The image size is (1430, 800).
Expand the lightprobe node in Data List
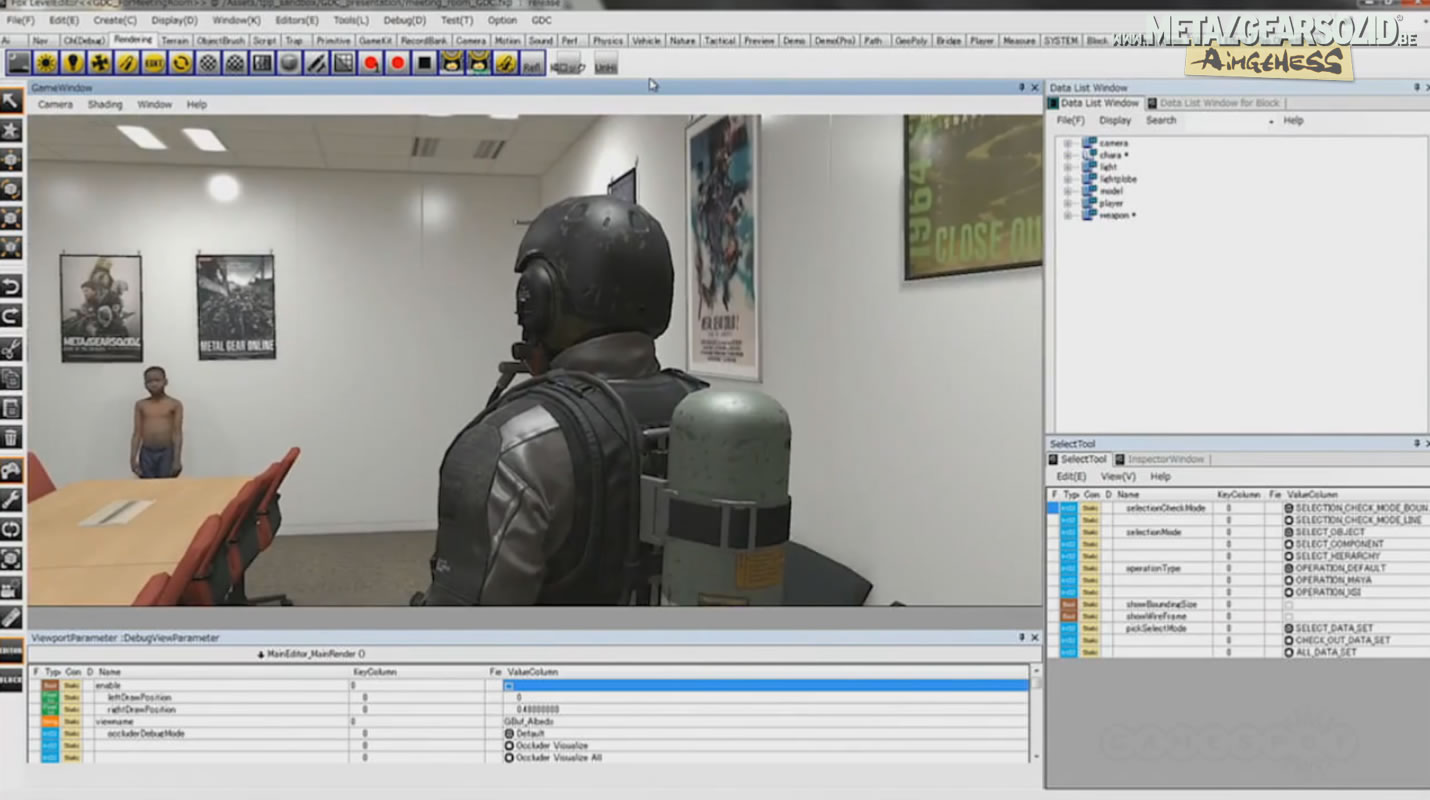[1067, 179]
